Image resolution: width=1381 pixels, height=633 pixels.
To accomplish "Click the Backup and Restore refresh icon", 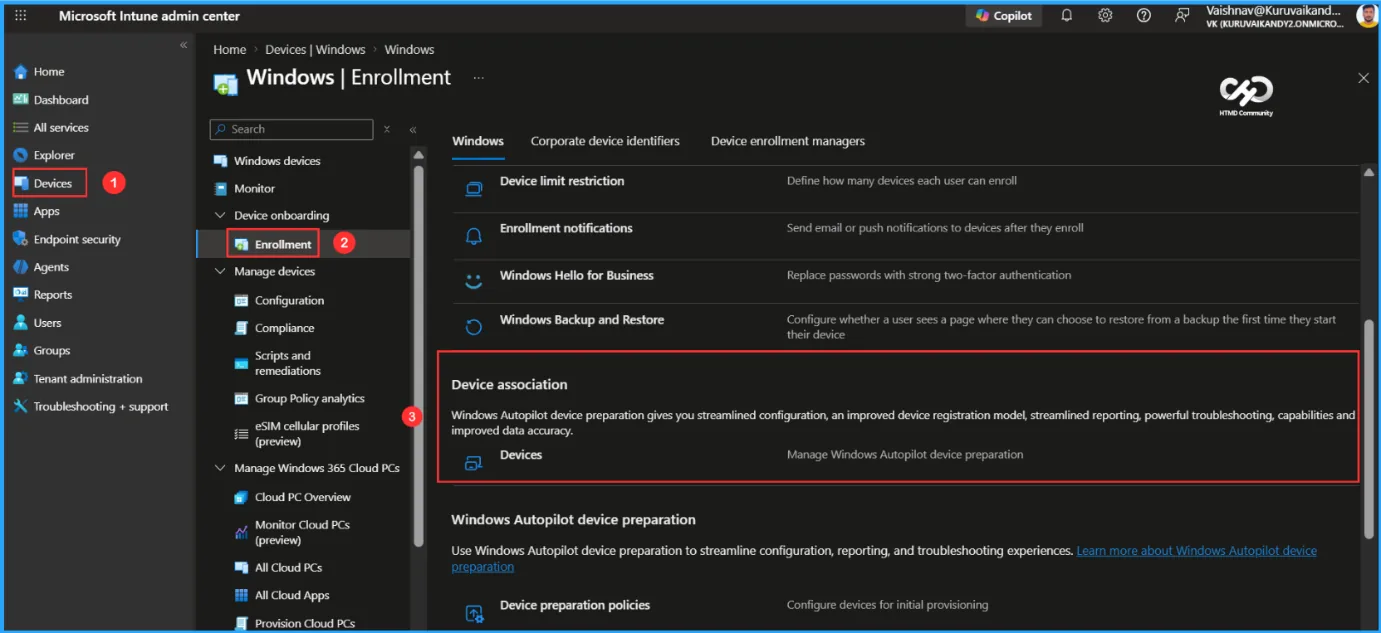I will tap(475, 326).
